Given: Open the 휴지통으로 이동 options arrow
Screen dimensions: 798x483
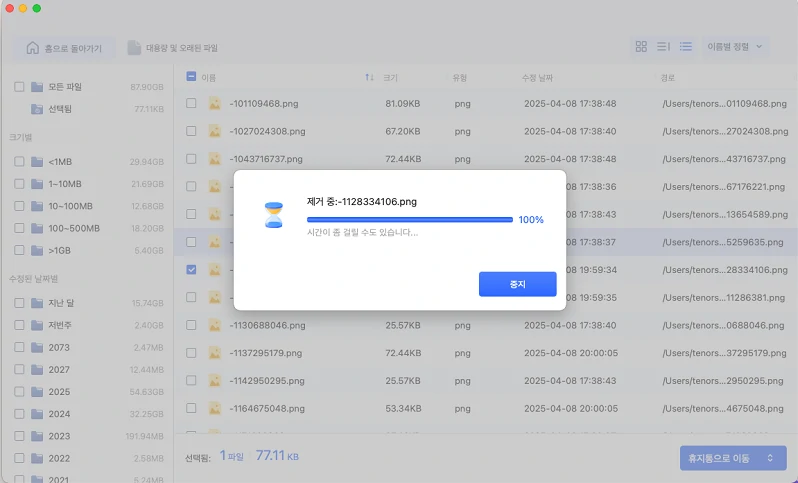Looking at the screenshot, I should click(x=770, y=458).
